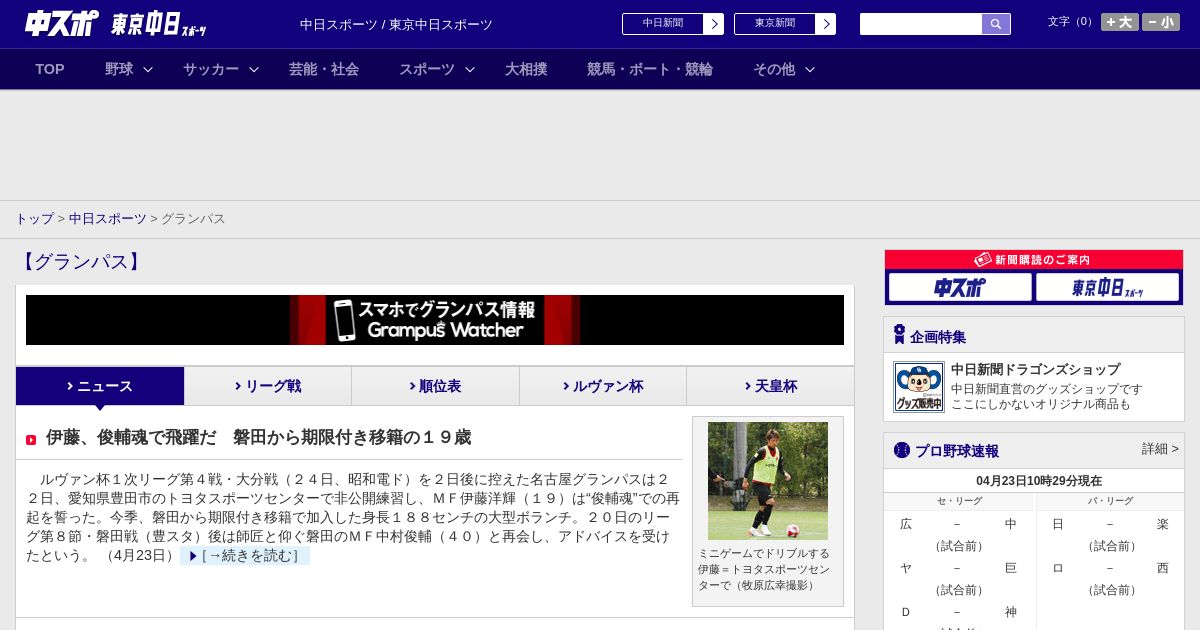Screen dimensions: 1200x630
Task: Open 中日新聞ドラゴンズショップ link
Action: [x=1035, y=369]
